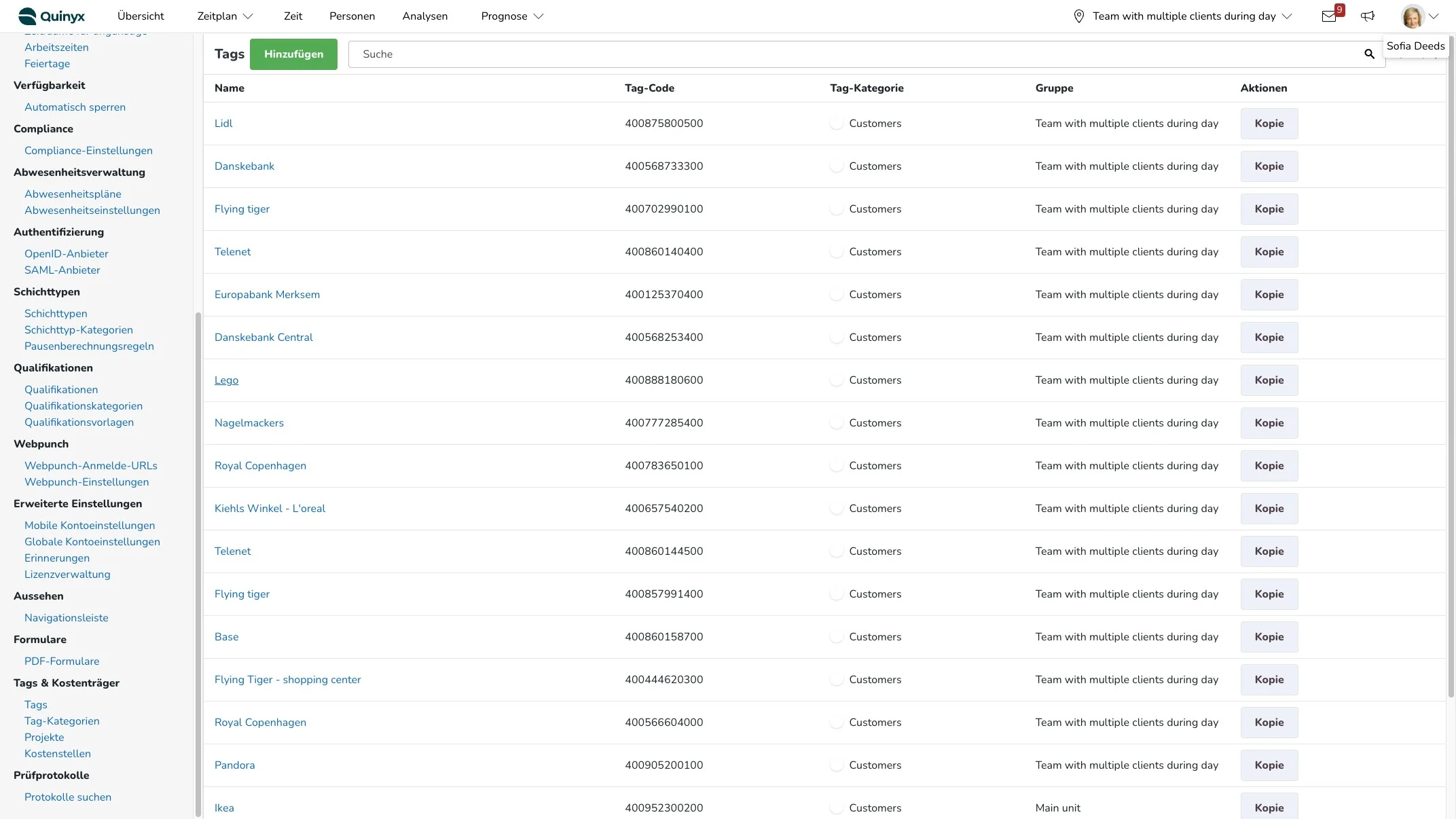The width and height of the screenshot is (1456, 819).
Task: Click Sofia Deeds profile avatar
Action: pyautogui.click(x=1413, y=16)
